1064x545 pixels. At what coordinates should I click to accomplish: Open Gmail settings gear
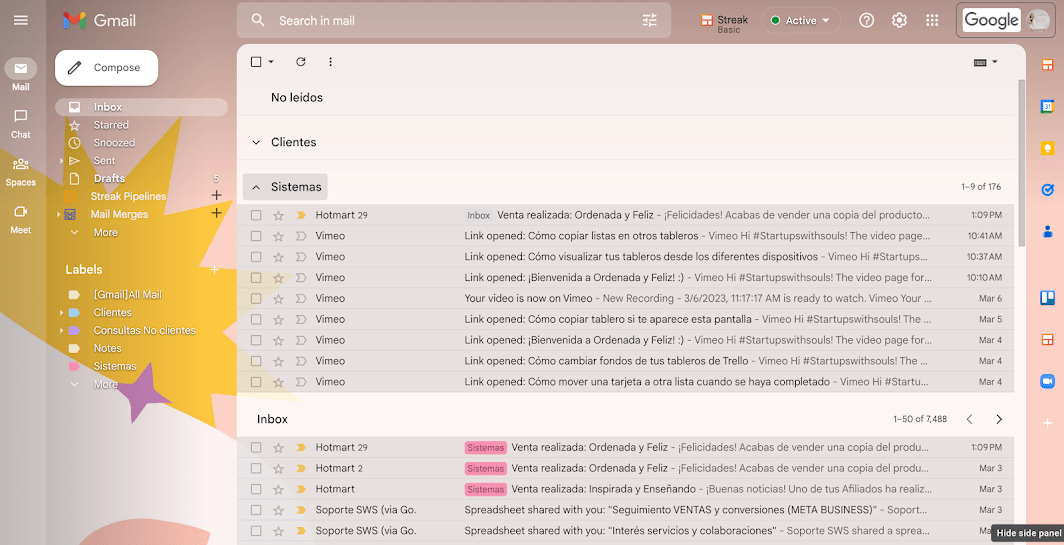tap(899, 20)
